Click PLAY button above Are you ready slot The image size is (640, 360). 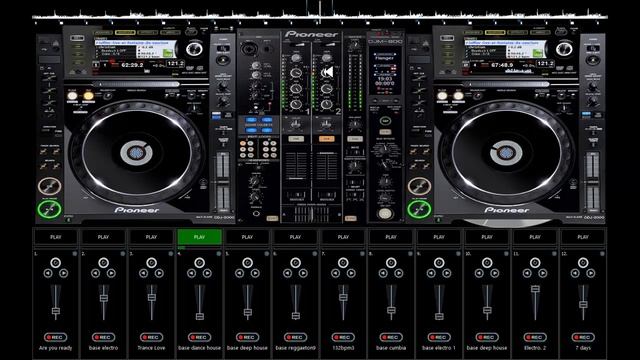[x=56, y=237]
